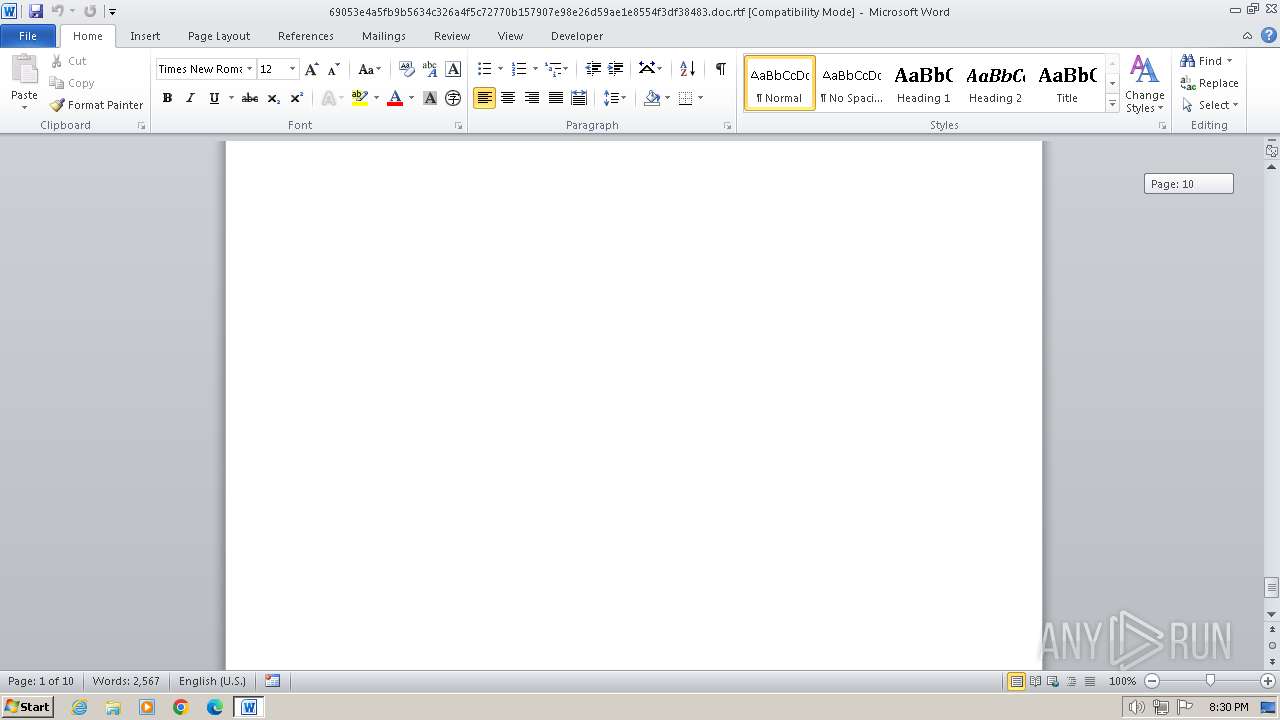
Task: Apply the Heading 1 style
Action: coord(924,82)
